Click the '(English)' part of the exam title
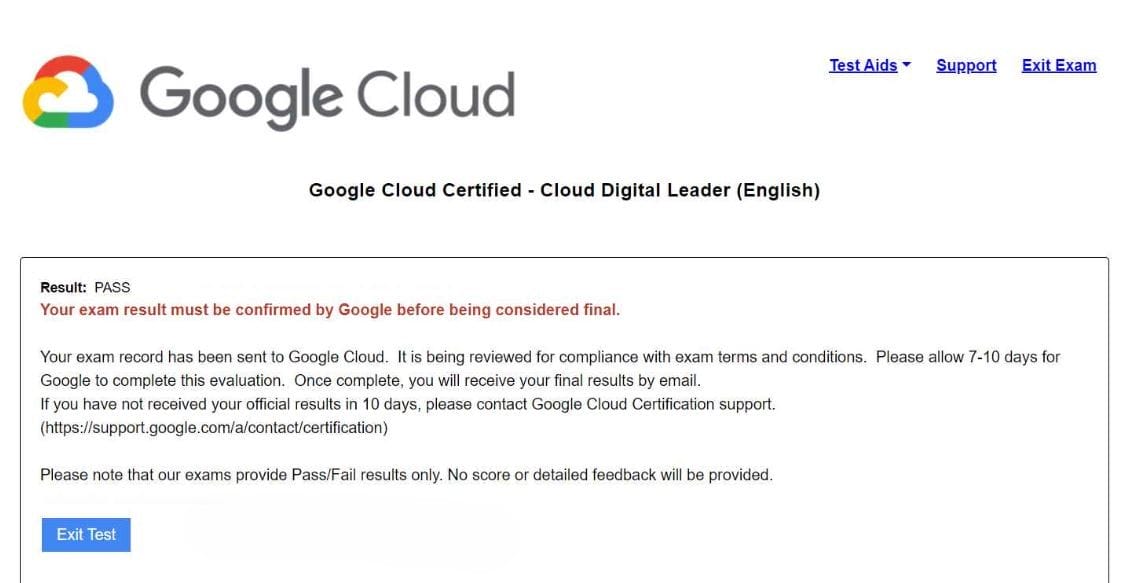Image resolution: width=1132 pixels, height=583 pixels. tap(778, 190)
